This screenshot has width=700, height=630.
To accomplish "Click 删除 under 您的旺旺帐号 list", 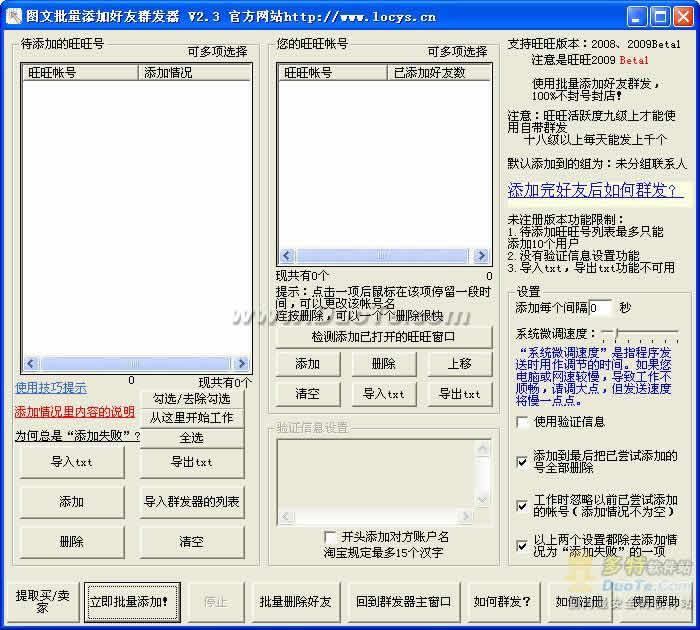I will (383, 364).
